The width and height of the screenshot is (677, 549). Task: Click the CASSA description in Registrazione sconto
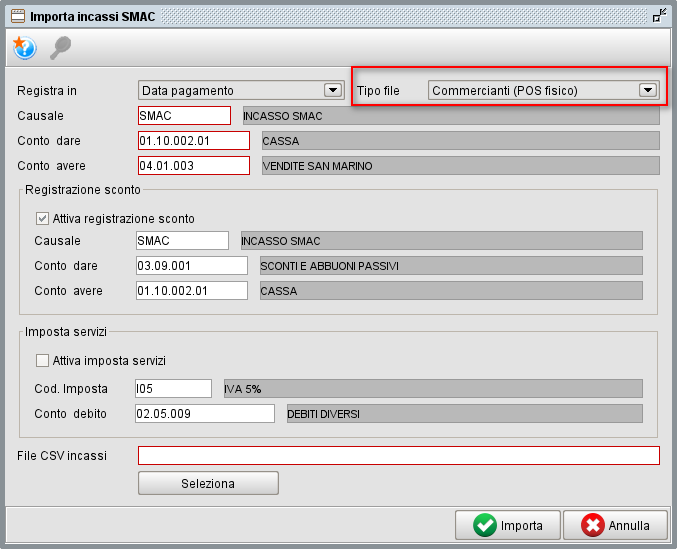coord(451,290)
